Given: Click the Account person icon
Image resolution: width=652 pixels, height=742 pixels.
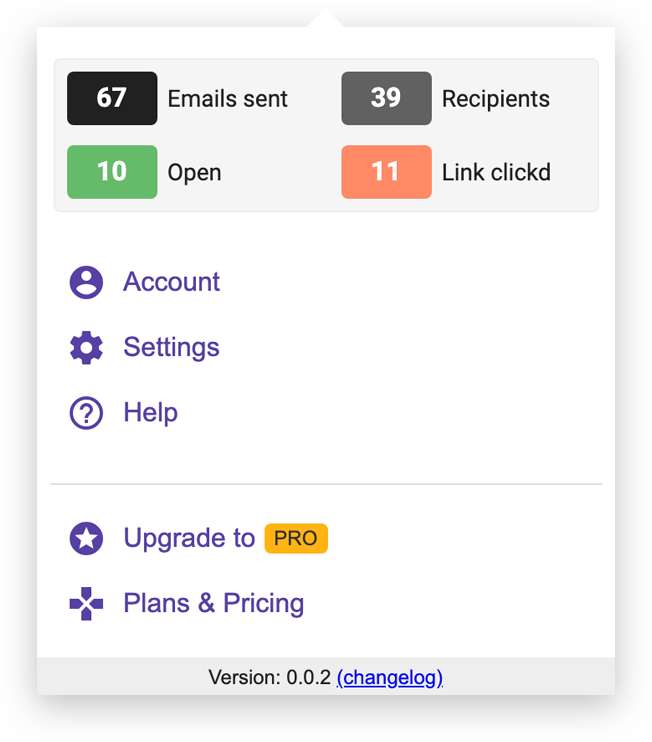Looking at the screenshot, I should point(86,282).
